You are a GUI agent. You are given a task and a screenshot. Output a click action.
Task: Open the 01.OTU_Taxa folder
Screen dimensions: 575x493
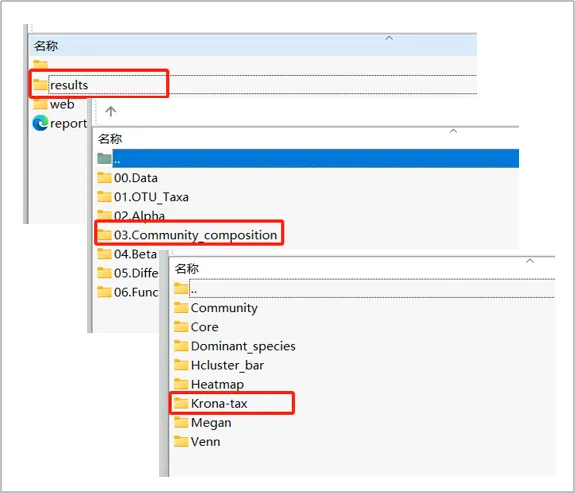pos(143,197)
